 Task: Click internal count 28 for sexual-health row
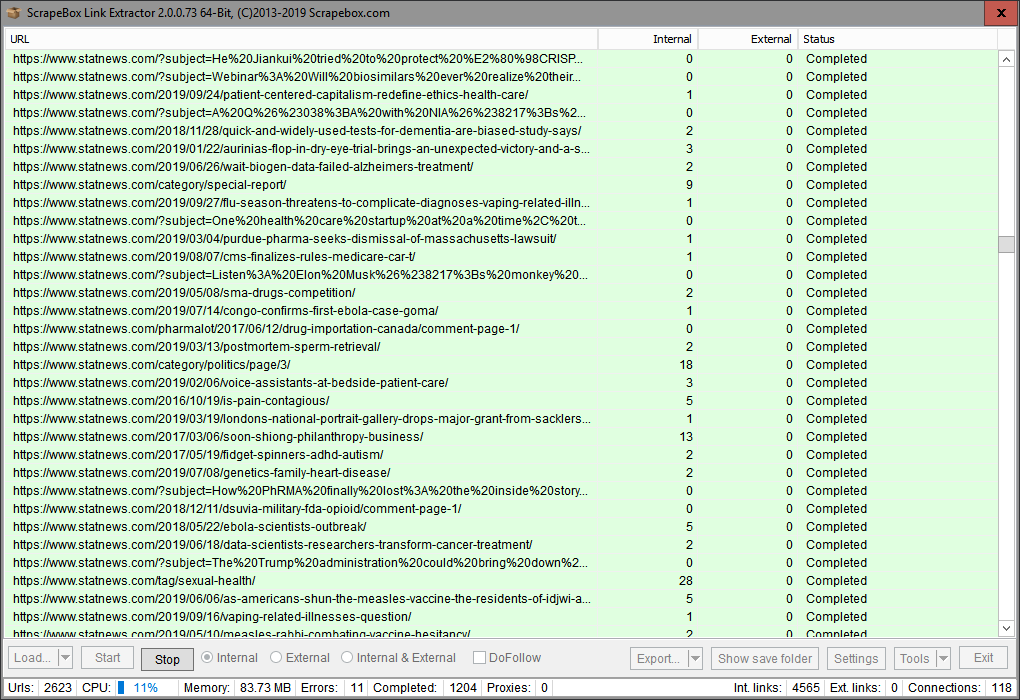(x=686, y=580)
